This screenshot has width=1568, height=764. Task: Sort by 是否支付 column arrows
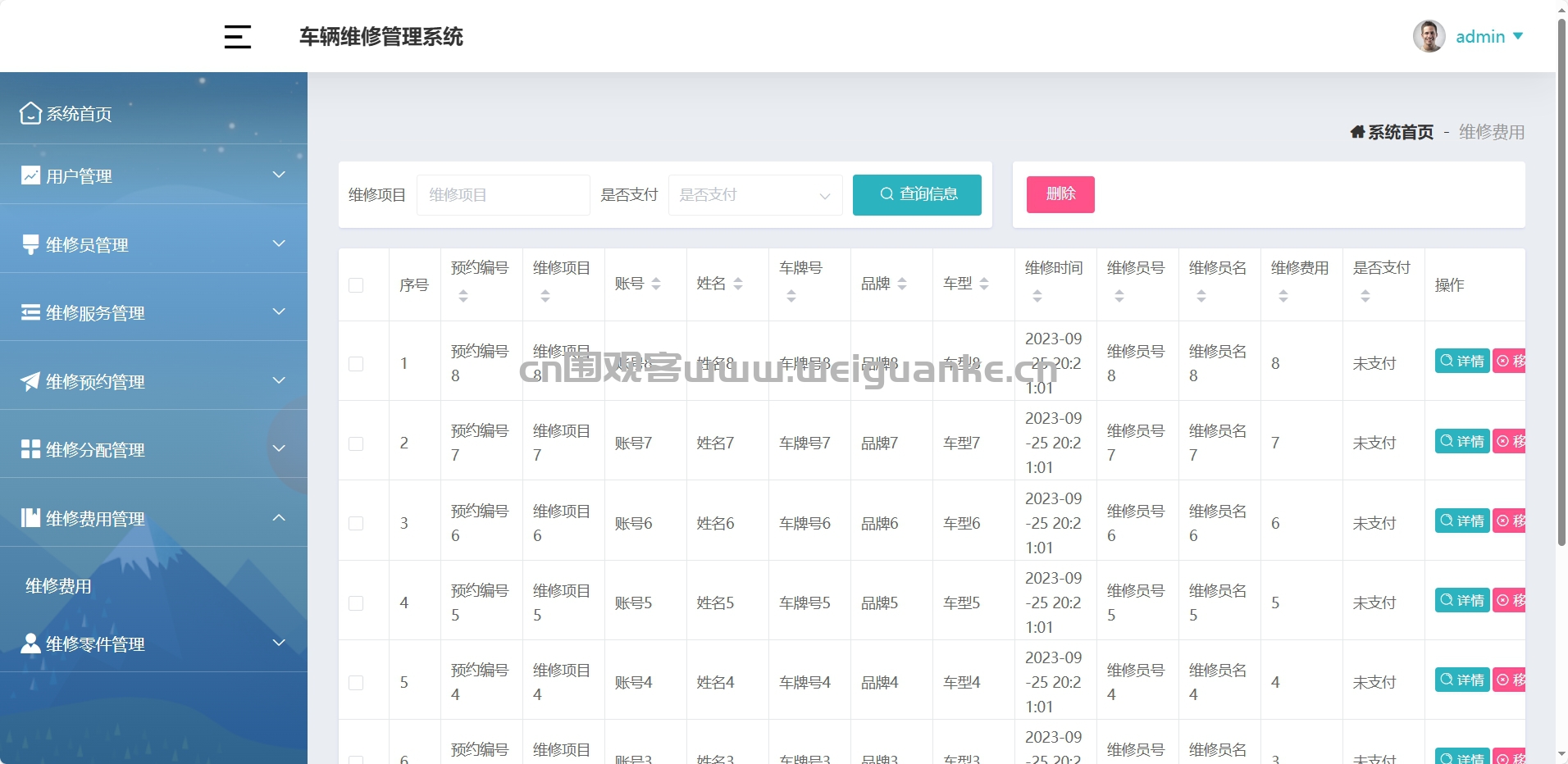pyautogui.click(x=1365, y=296)
